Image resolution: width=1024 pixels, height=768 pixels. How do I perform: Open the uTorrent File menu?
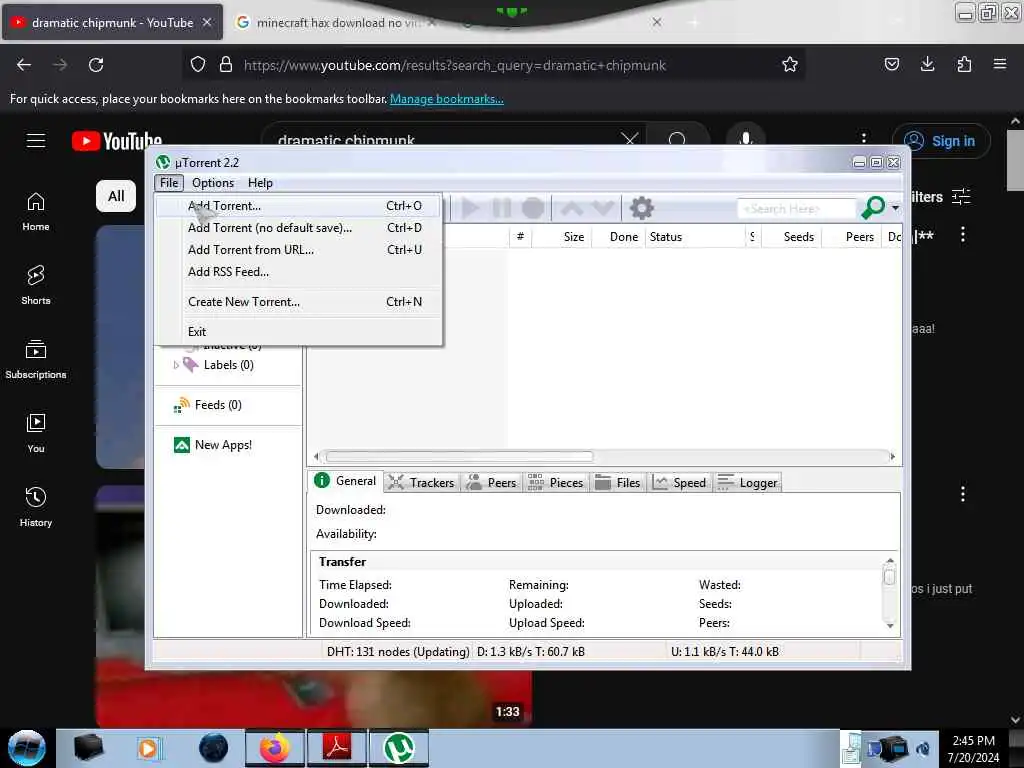click(169, 183)
